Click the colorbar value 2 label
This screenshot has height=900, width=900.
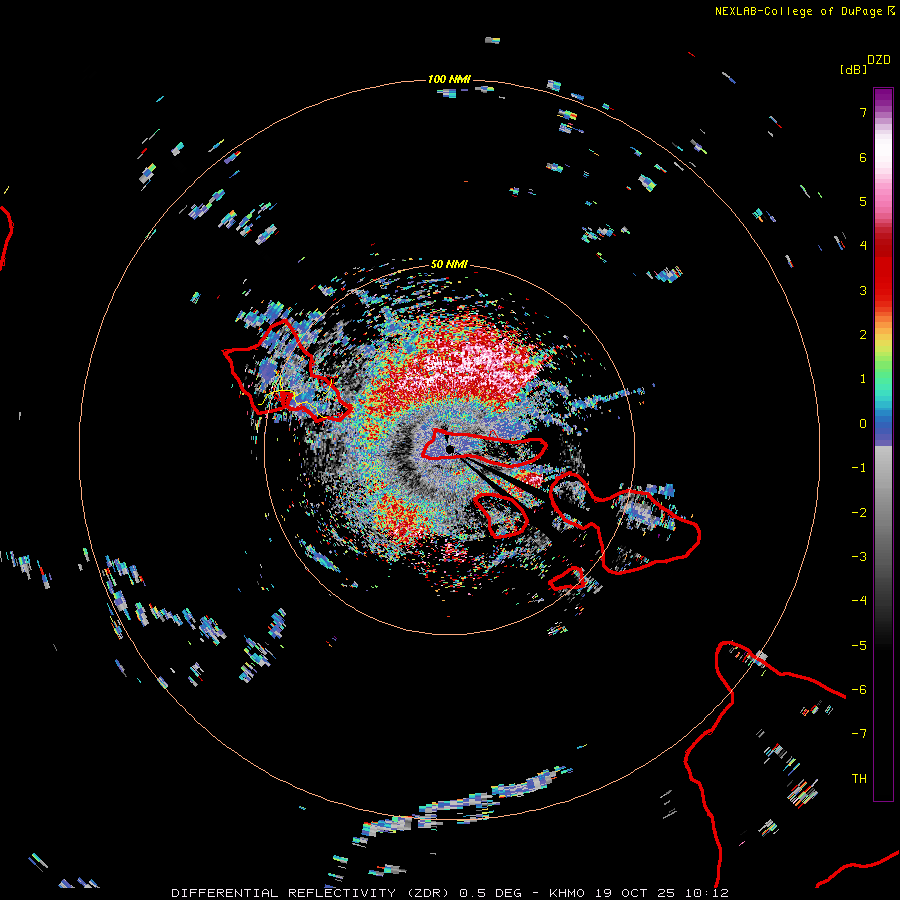point(863,335)
